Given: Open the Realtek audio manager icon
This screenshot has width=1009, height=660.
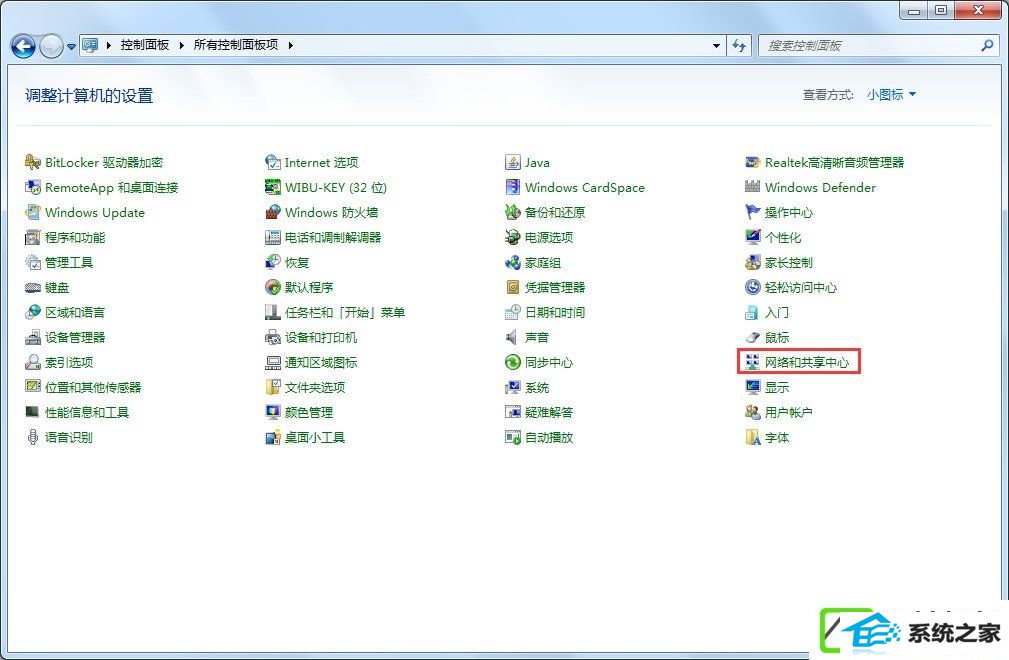Looking at the screenshot, I should click(x=753, y=162).
